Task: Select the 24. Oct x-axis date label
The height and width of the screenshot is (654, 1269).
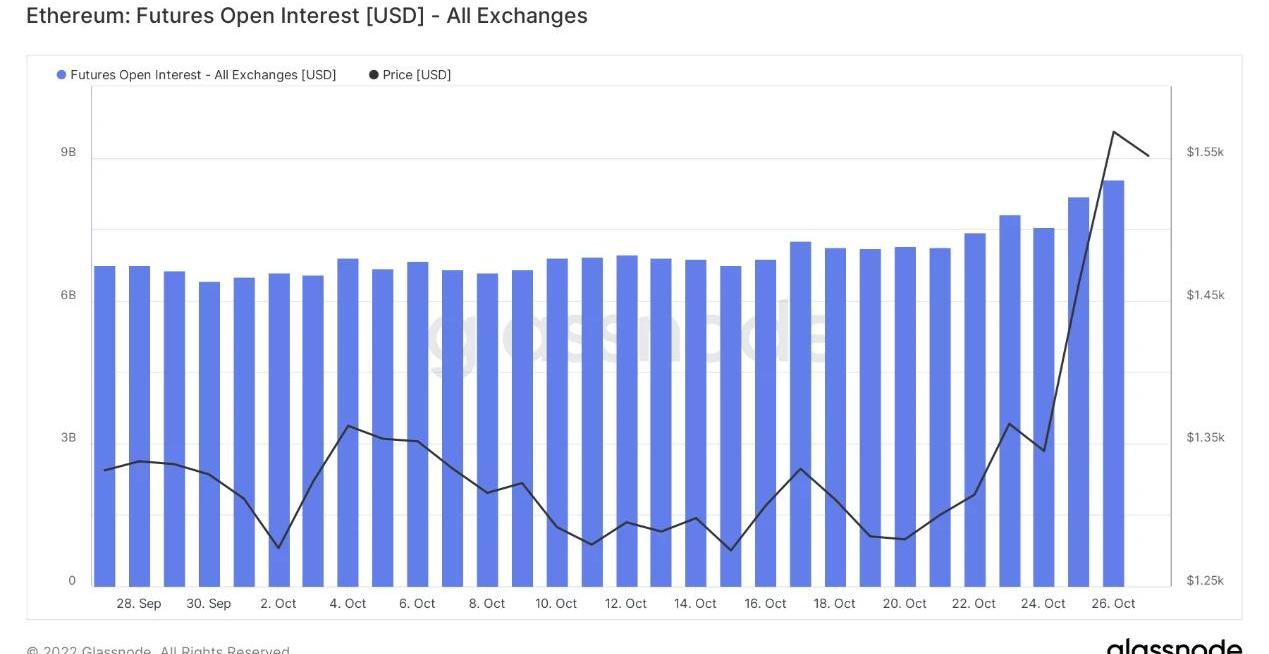Action: point(1043,604)
